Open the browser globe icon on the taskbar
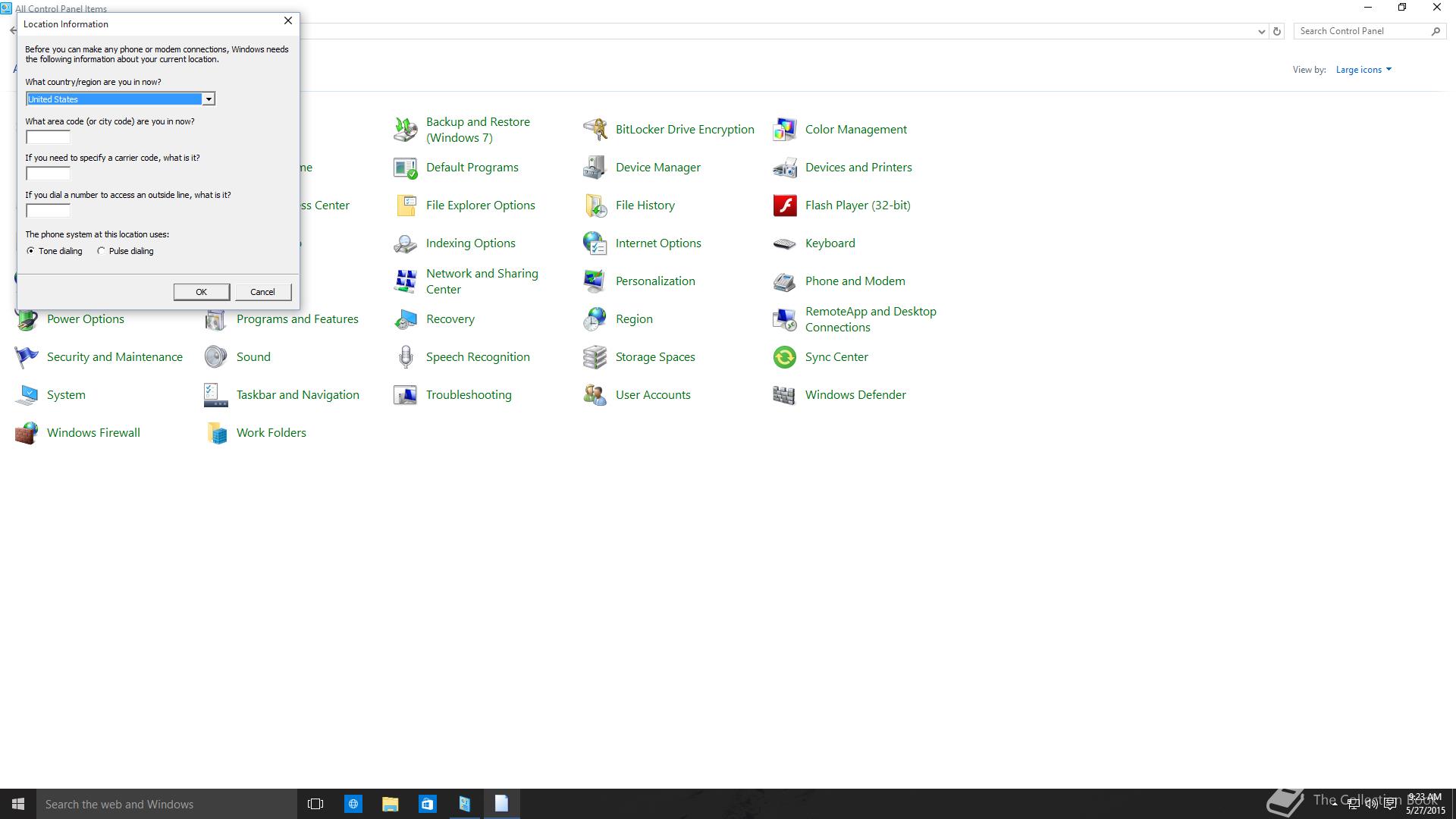The image size is (1456, 819). (353, 804)
